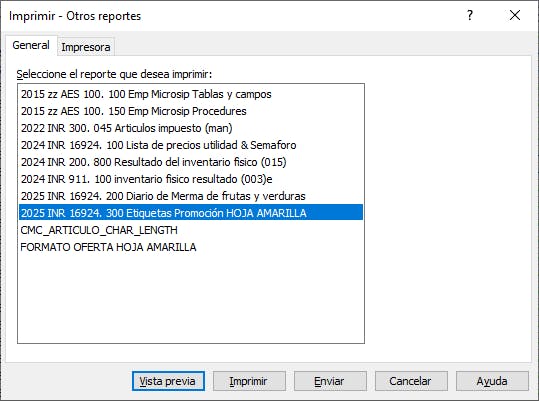This screenshot has height=401, width=539.
Task: Choose report Articulos impuesto (man)
Action: [x=191, y=128]
